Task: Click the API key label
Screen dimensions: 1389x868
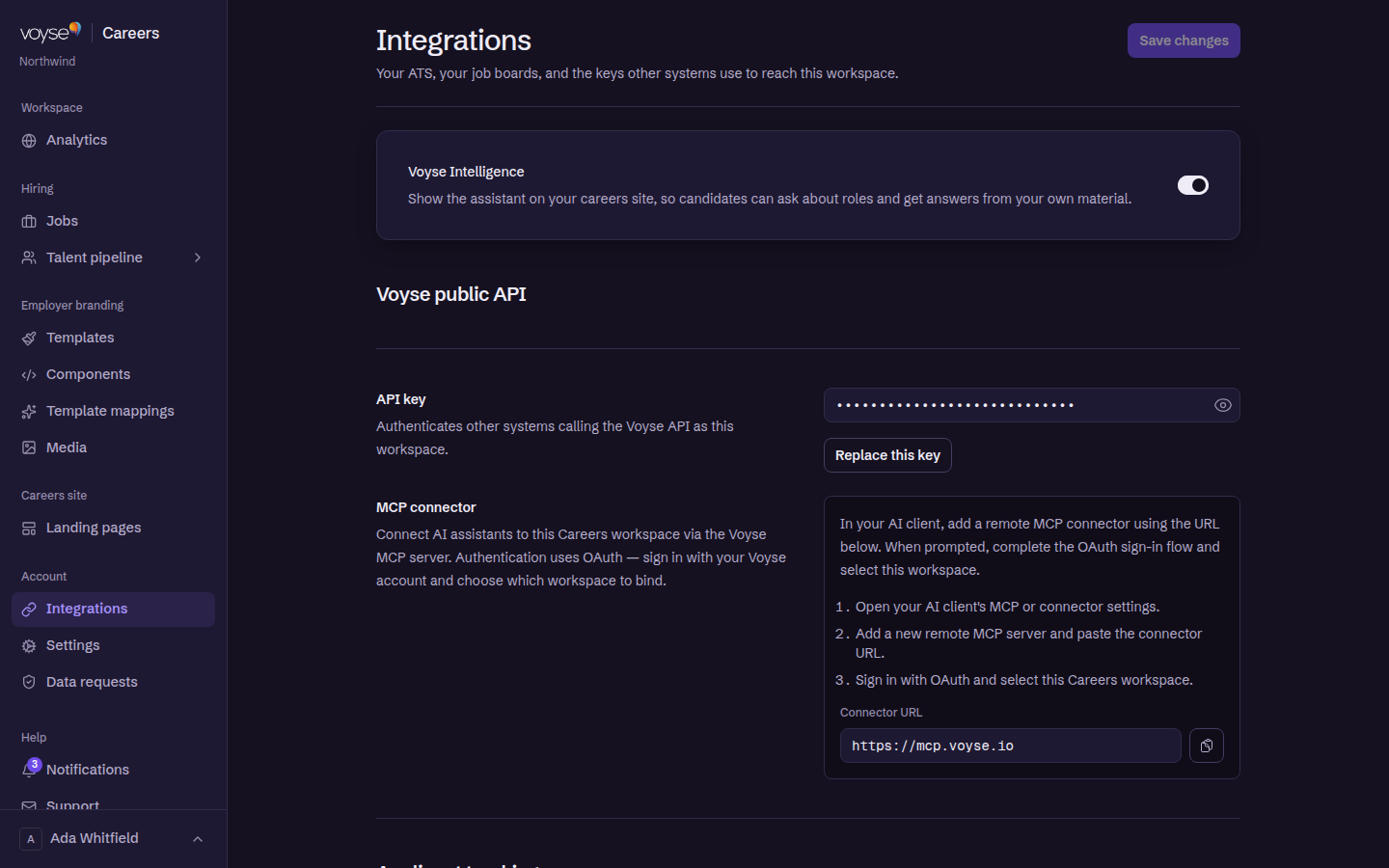Action: point(401,399)
